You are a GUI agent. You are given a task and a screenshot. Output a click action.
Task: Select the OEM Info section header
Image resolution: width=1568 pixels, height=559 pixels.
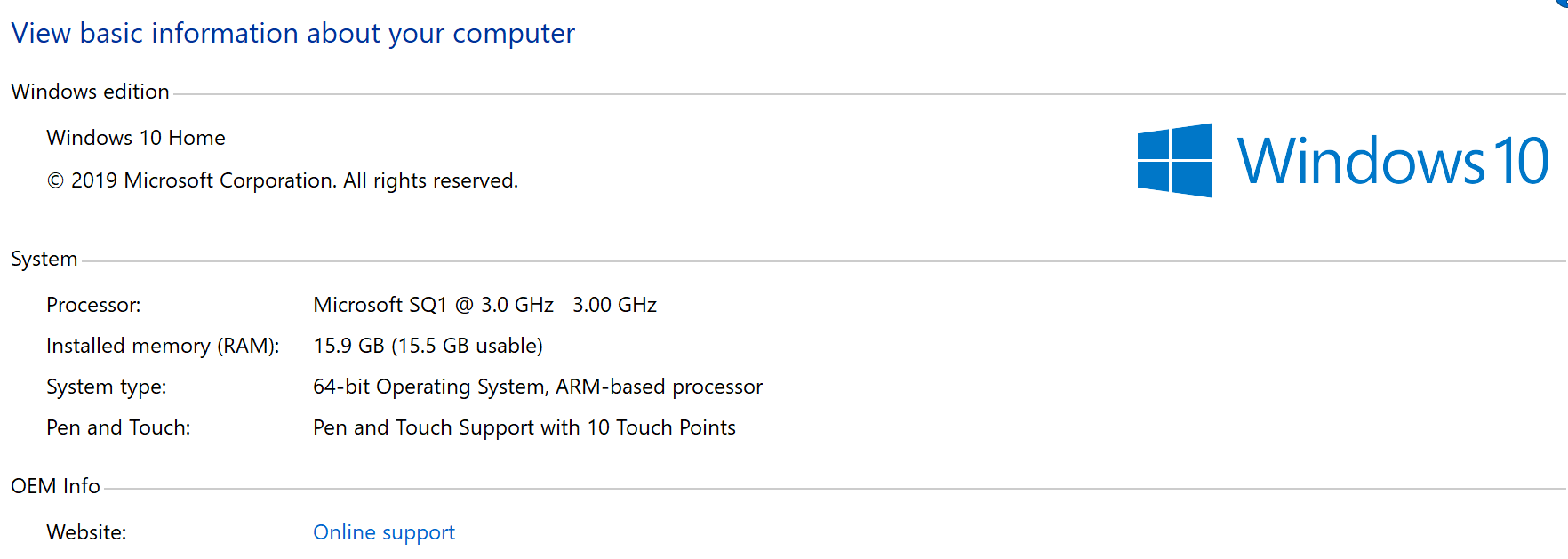[55, 486]
